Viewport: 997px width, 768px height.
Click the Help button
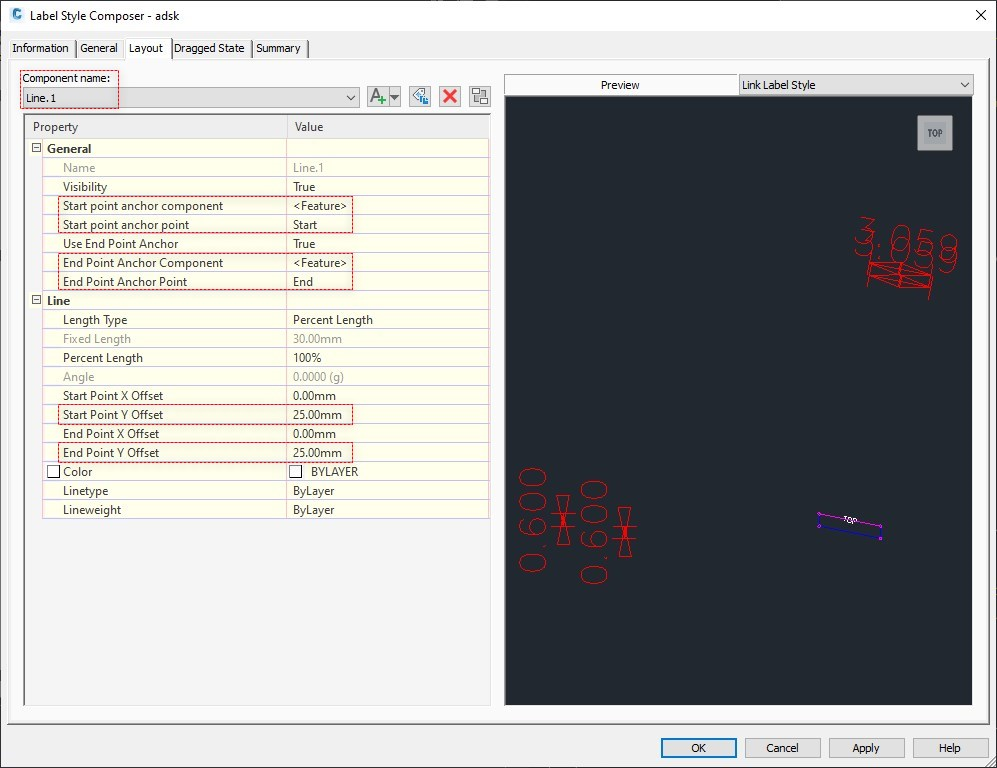tap(949, 748)
